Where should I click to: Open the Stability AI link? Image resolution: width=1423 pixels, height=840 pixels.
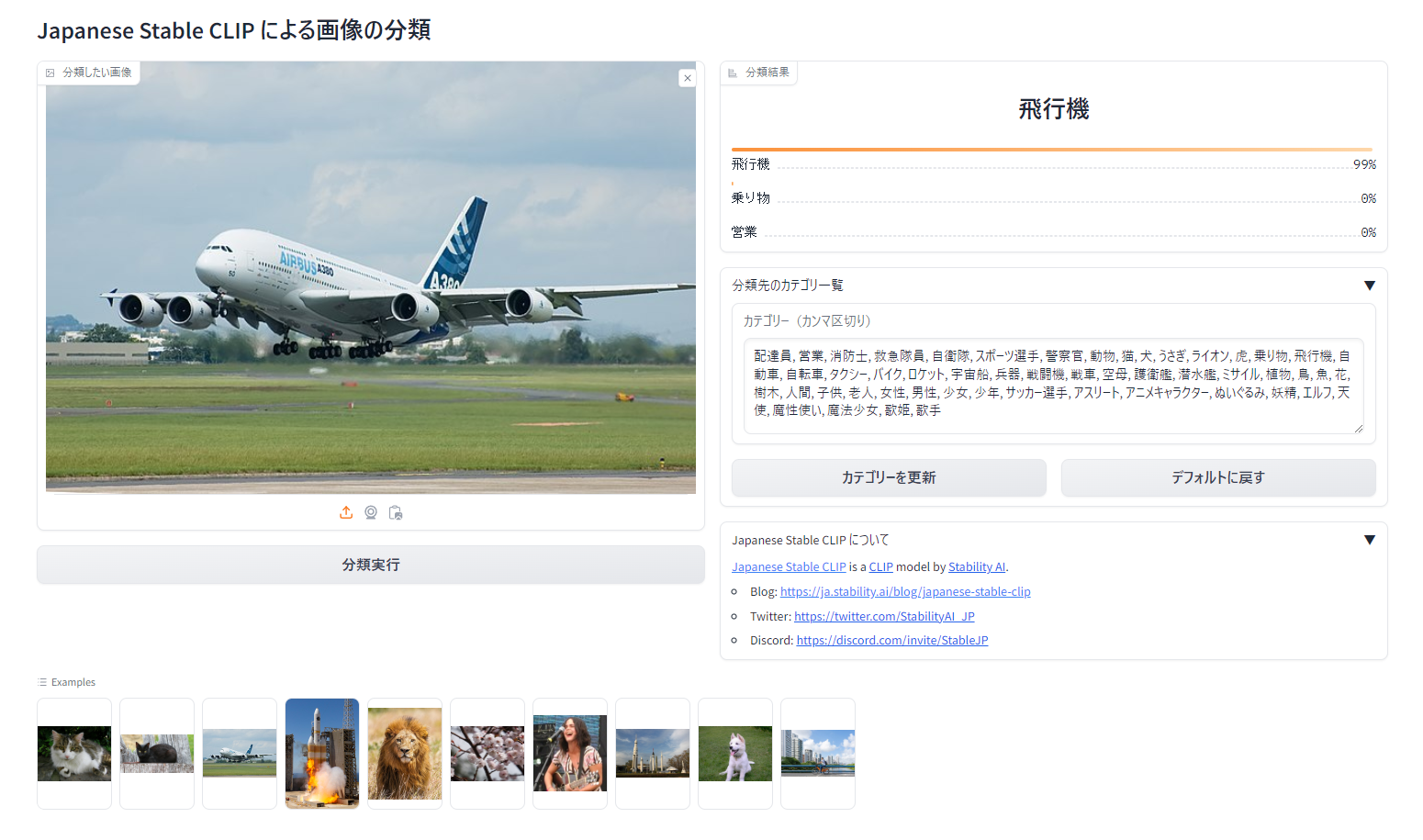coord(977,567)
